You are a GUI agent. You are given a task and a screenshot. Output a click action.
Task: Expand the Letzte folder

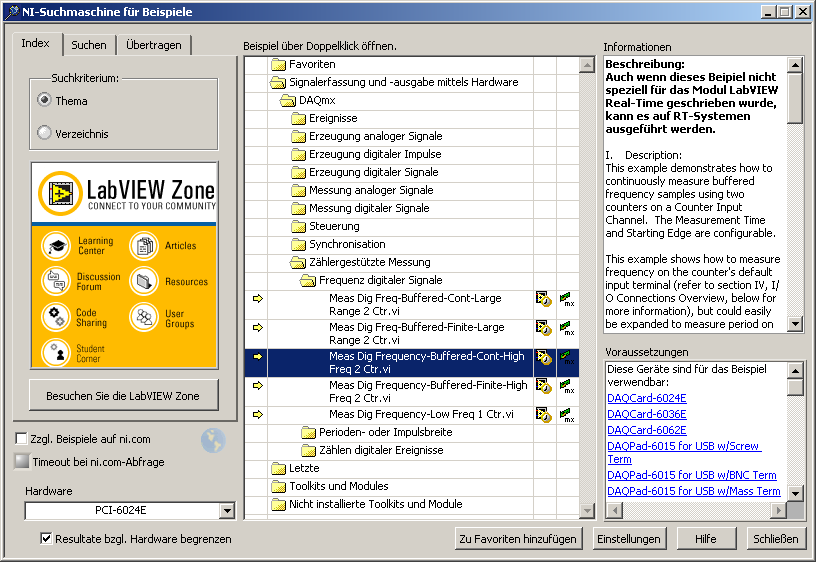(x=278, y=468)
